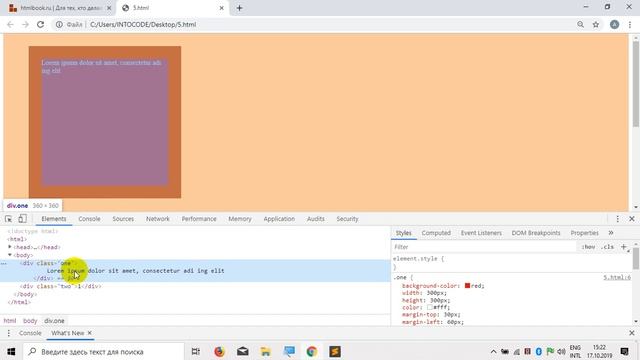Select body in the breadcrumb
The image size is (640, 360).
pyautogui.click(x=30, y=321)
